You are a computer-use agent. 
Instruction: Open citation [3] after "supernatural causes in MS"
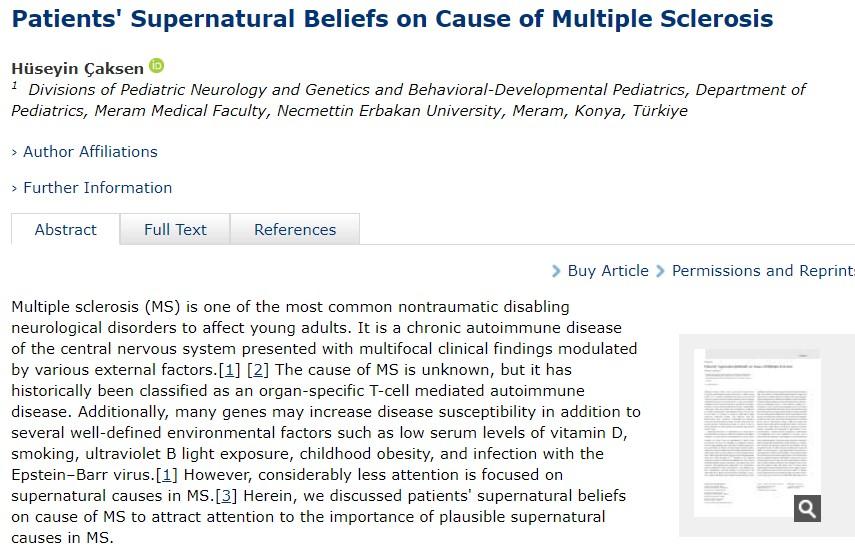tap(228, 496)
